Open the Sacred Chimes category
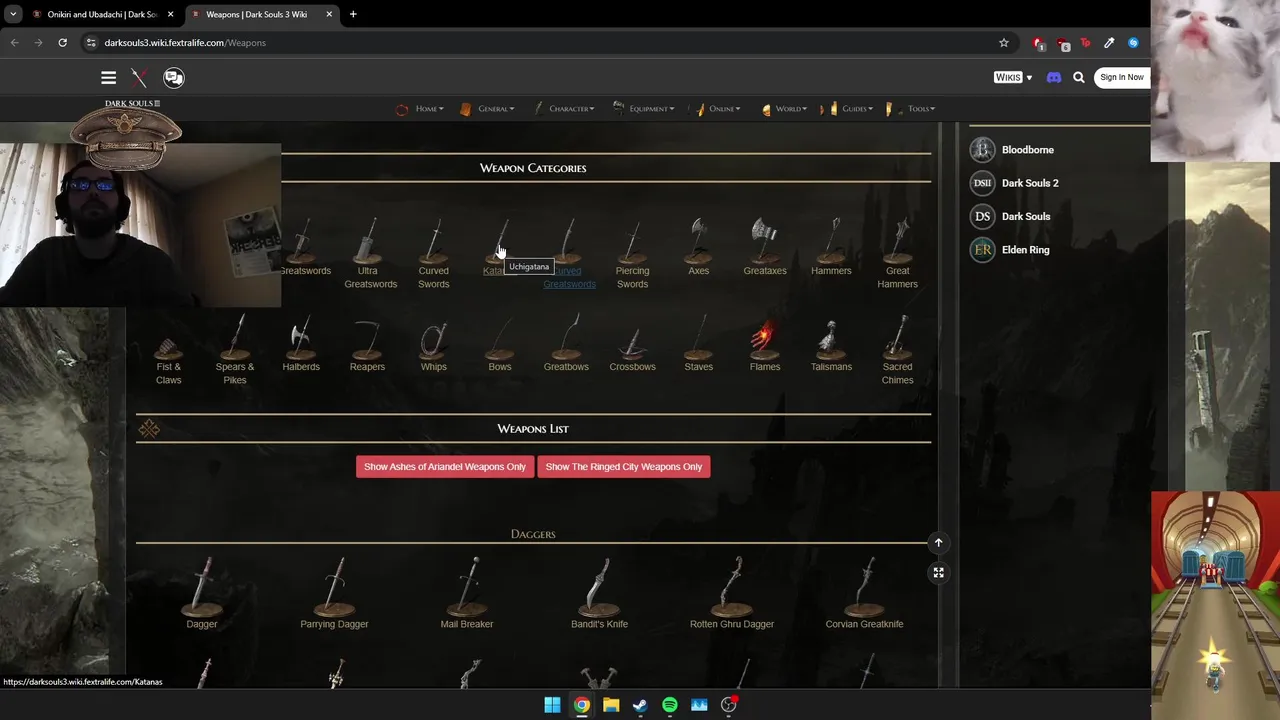 pyautogui.click(x=897, y=350)
